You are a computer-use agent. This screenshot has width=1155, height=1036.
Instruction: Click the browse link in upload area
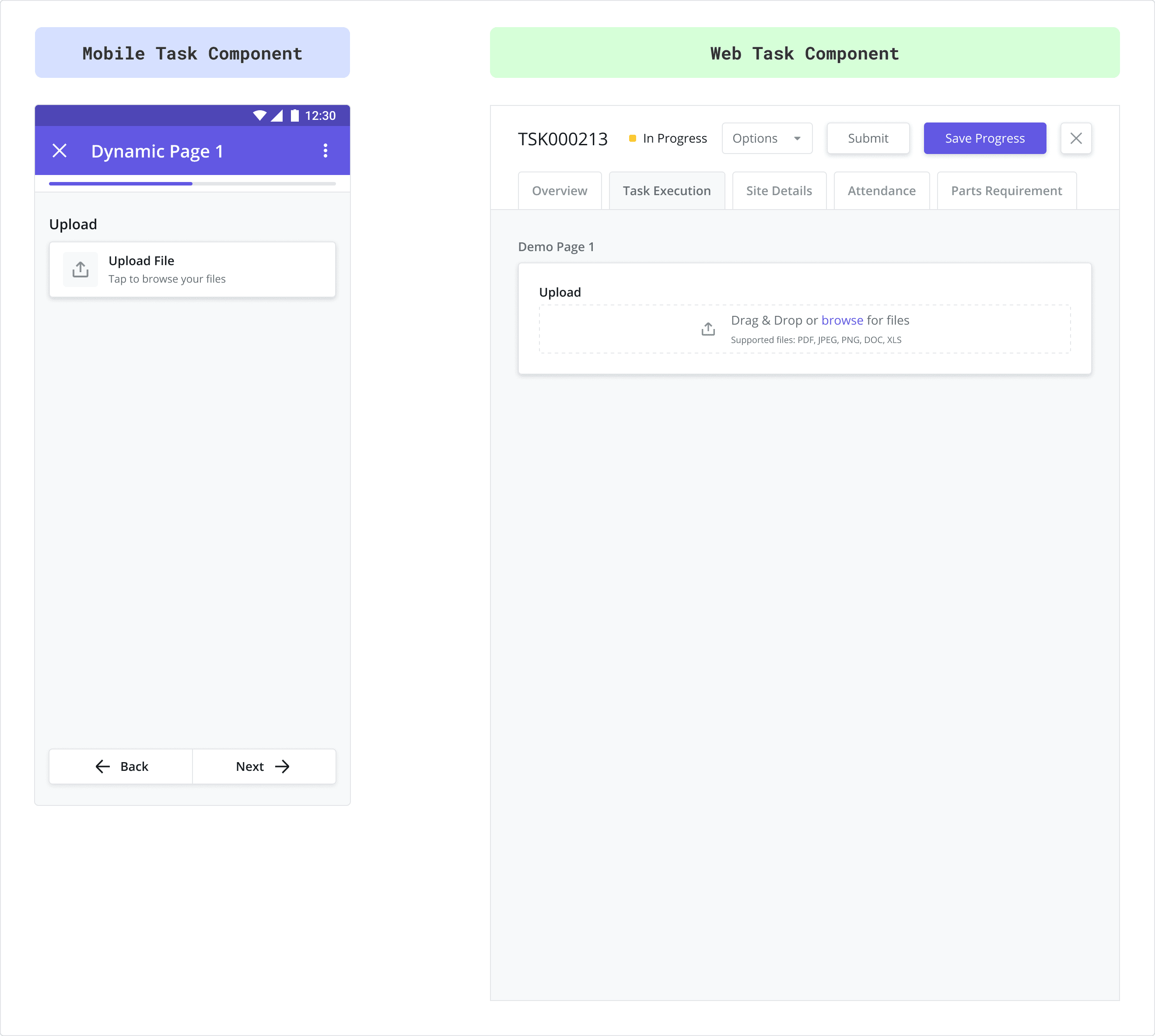[842, 321]
